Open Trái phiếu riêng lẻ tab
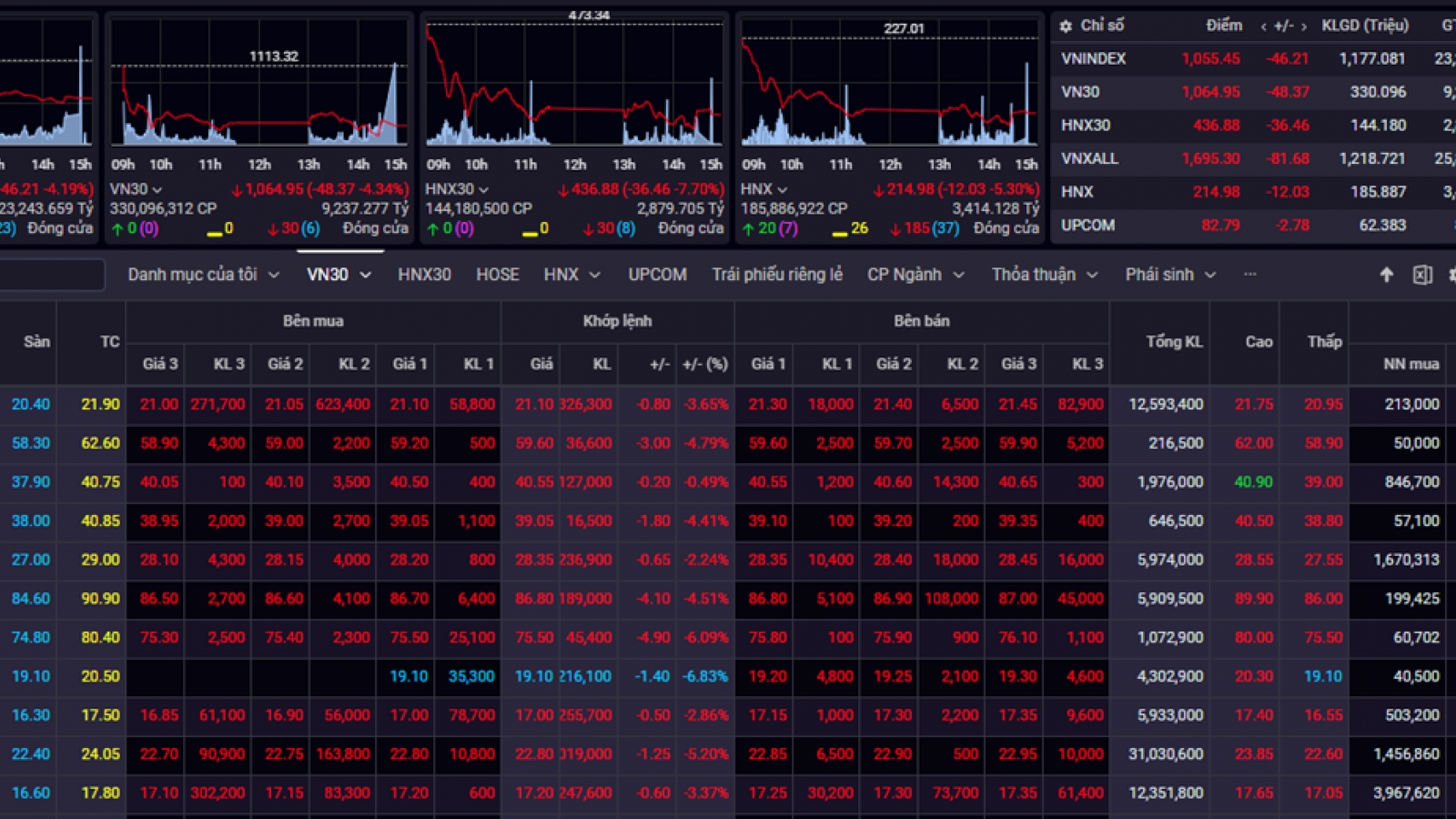Screen dimensions: 1456x819 pyautogui.click(x=777, y=275)
